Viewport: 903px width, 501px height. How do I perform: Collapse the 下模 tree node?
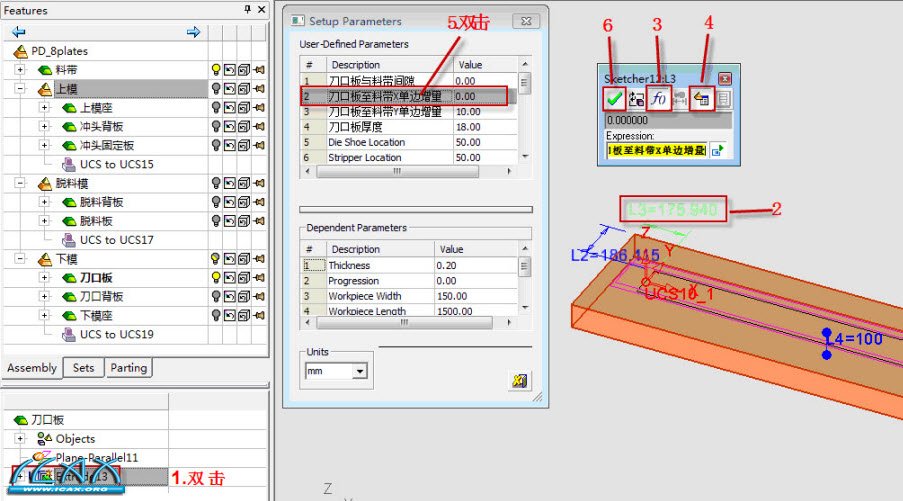(x=20, y=259)
